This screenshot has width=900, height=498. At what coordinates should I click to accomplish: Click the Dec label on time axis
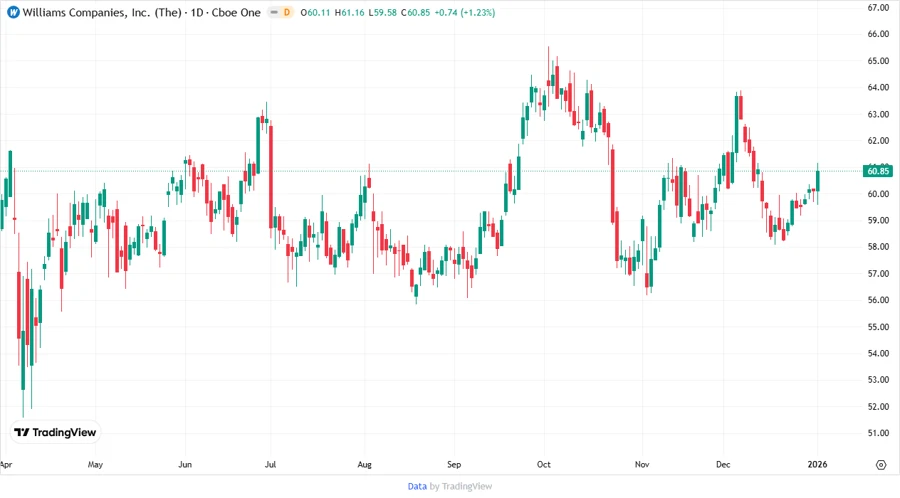723,465
